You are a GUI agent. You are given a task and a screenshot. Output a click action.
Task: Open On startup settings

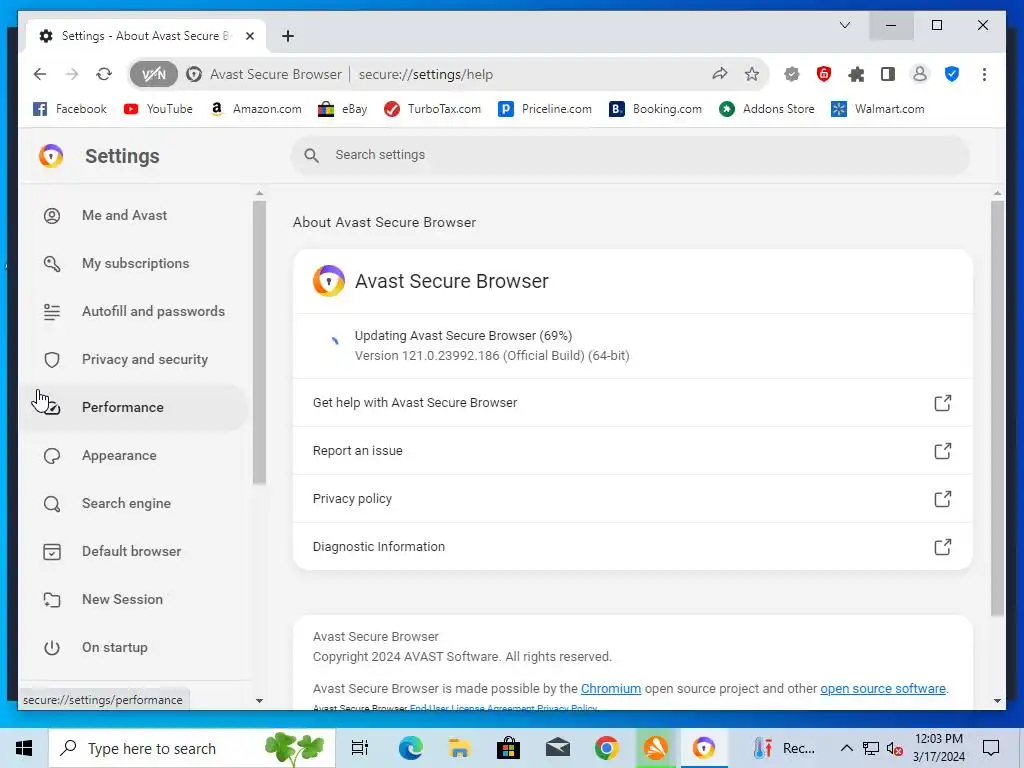(x=134, y=648)
